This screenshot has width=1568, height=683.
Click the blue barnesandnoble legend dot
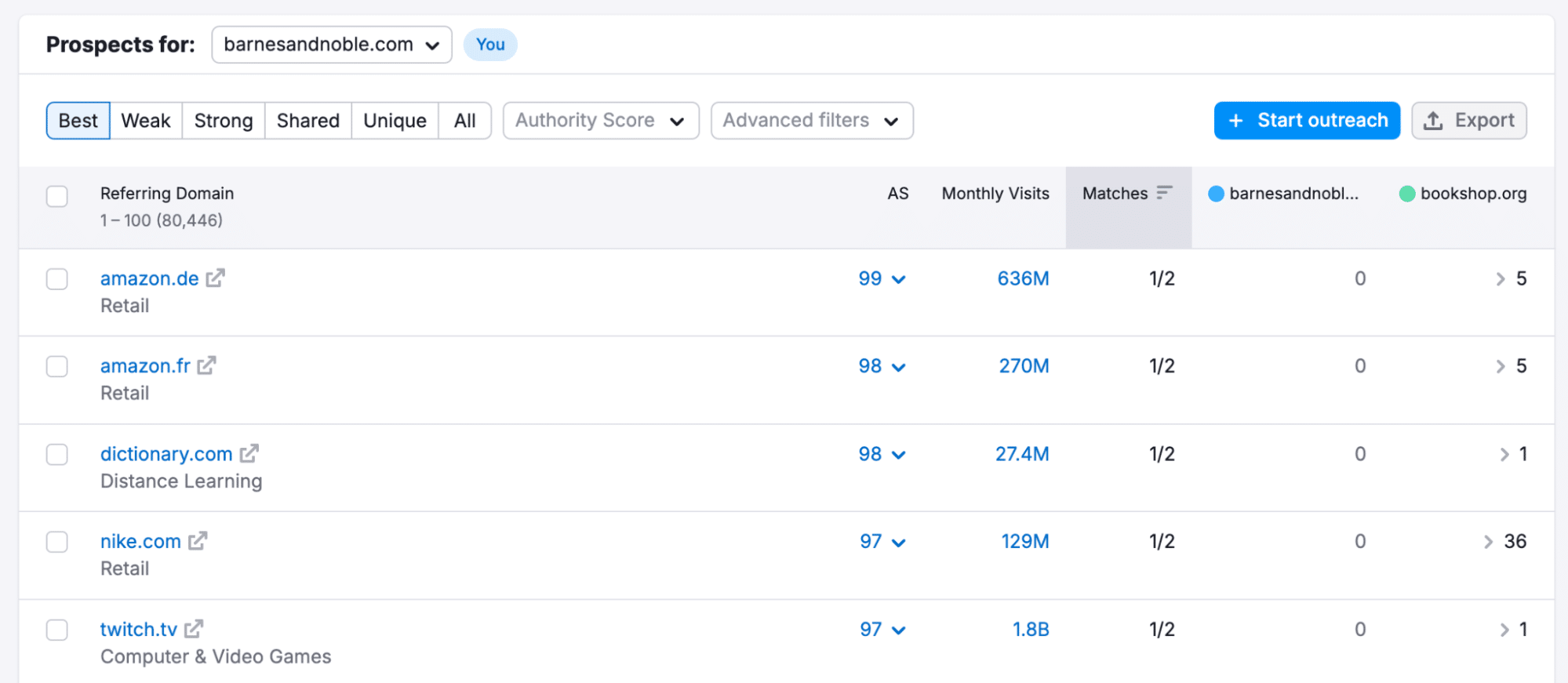1216,194
